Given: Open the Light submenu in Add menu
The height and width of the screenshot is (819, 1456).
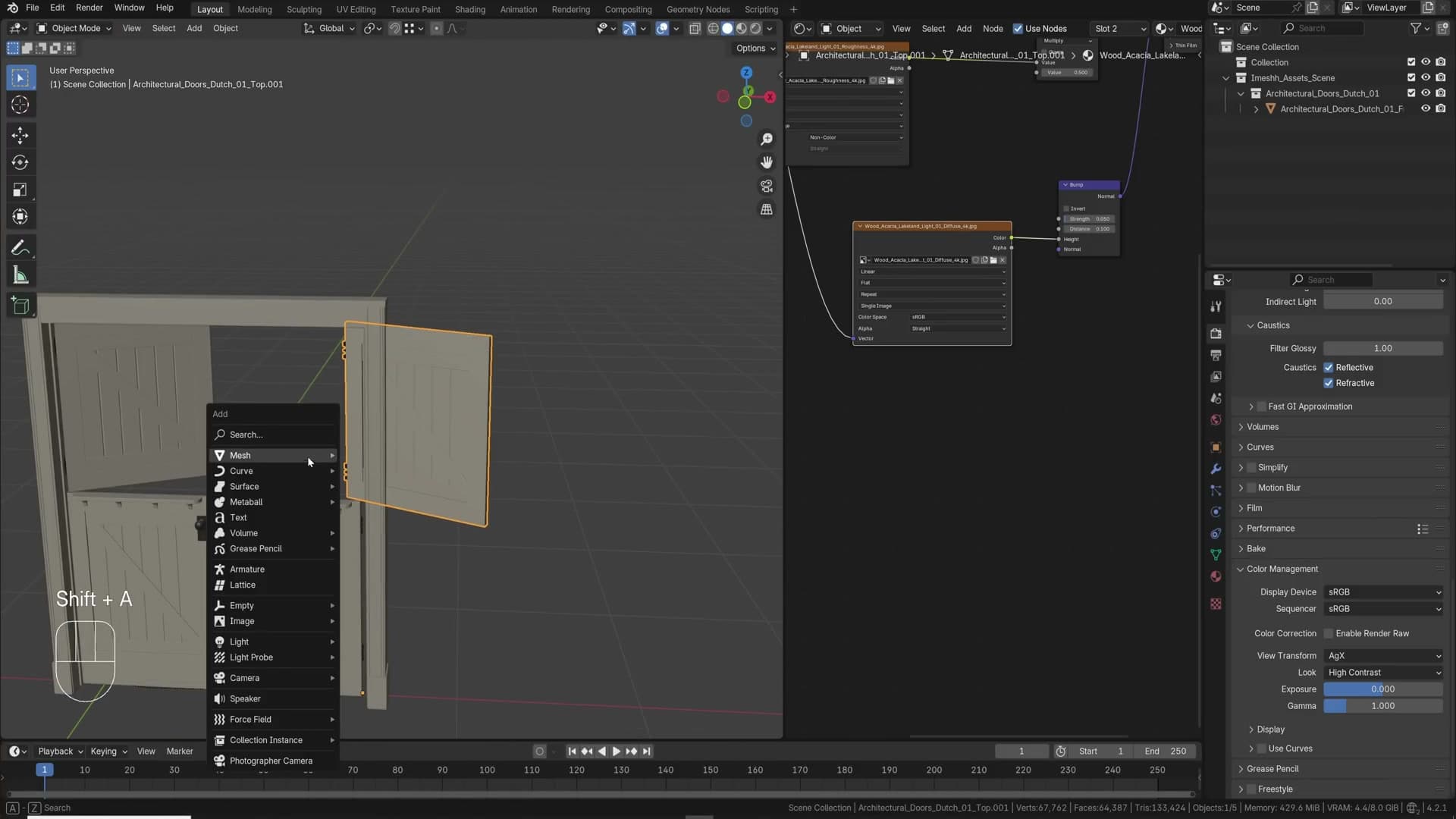Looking at the screenshot, I should 275,642.
